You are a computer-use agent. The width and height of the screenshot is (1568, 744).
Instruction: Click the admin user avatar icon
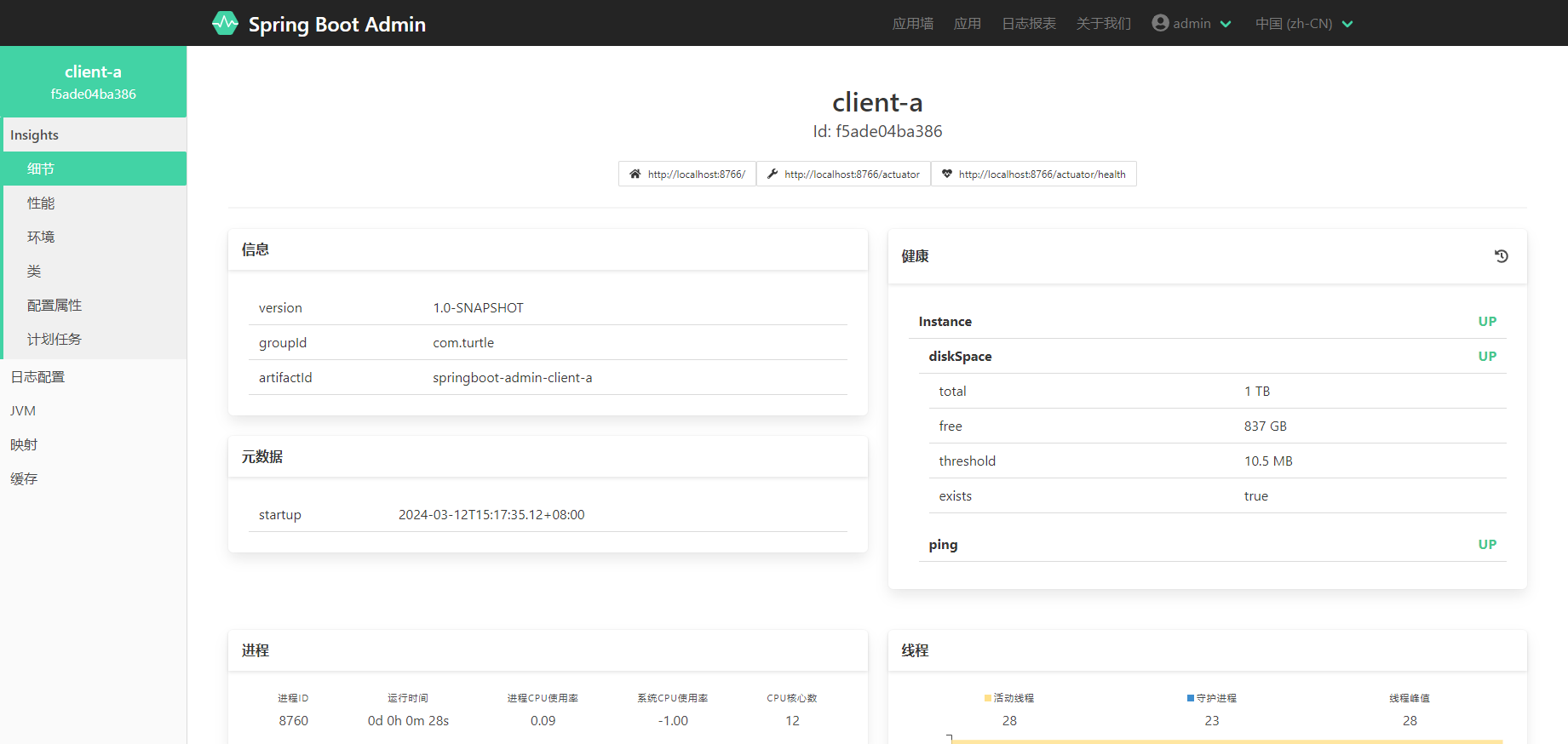click(x=1160, y=23)
